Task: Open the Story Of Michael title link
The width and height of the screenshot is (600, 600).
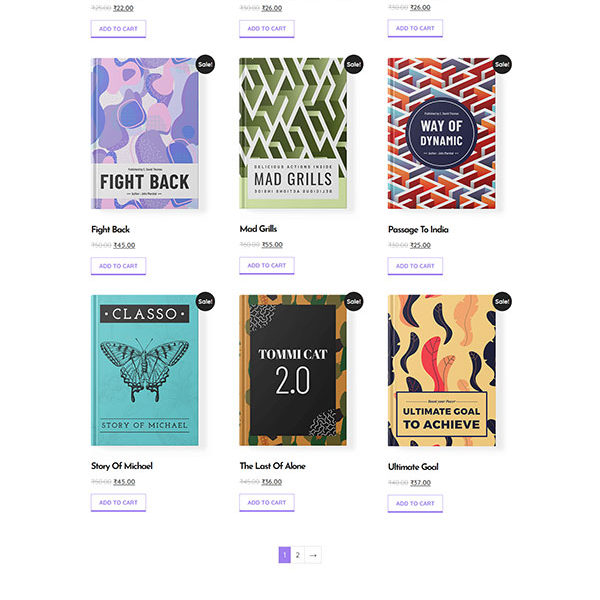Action: tap(122, 466)
